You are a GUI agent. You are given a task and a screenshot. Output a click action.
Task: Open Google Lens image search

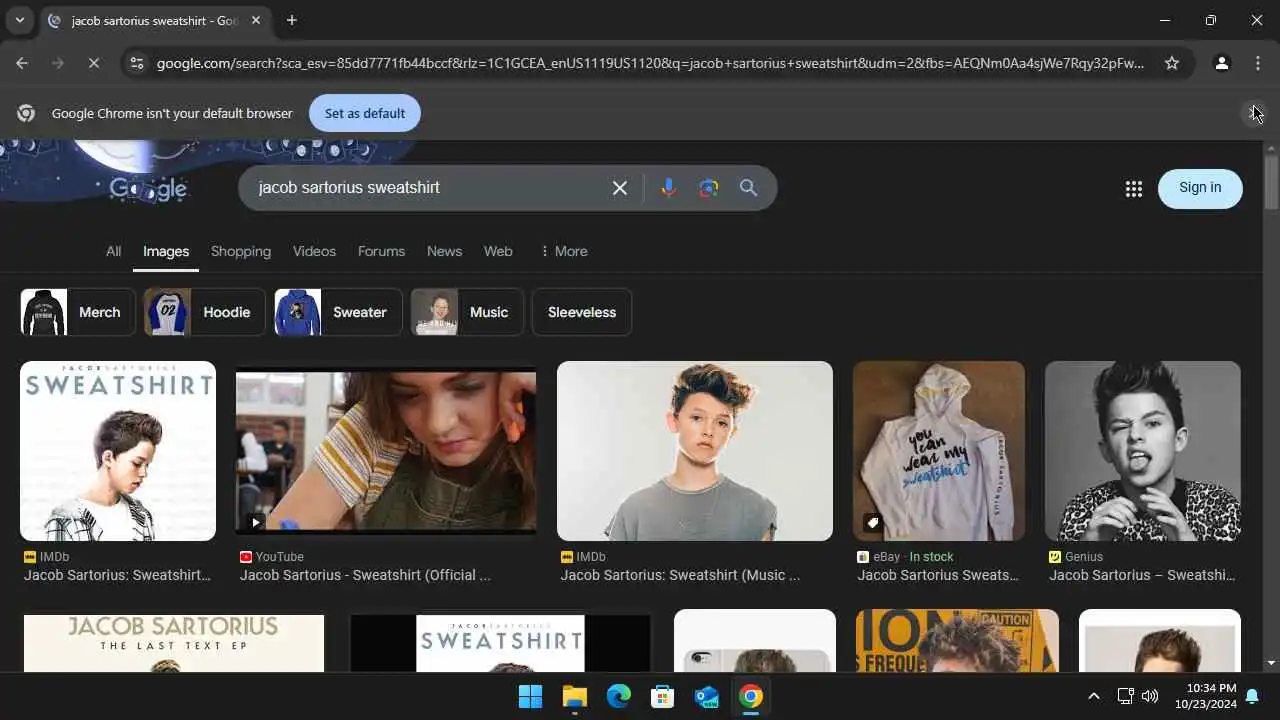coord(709,188)
